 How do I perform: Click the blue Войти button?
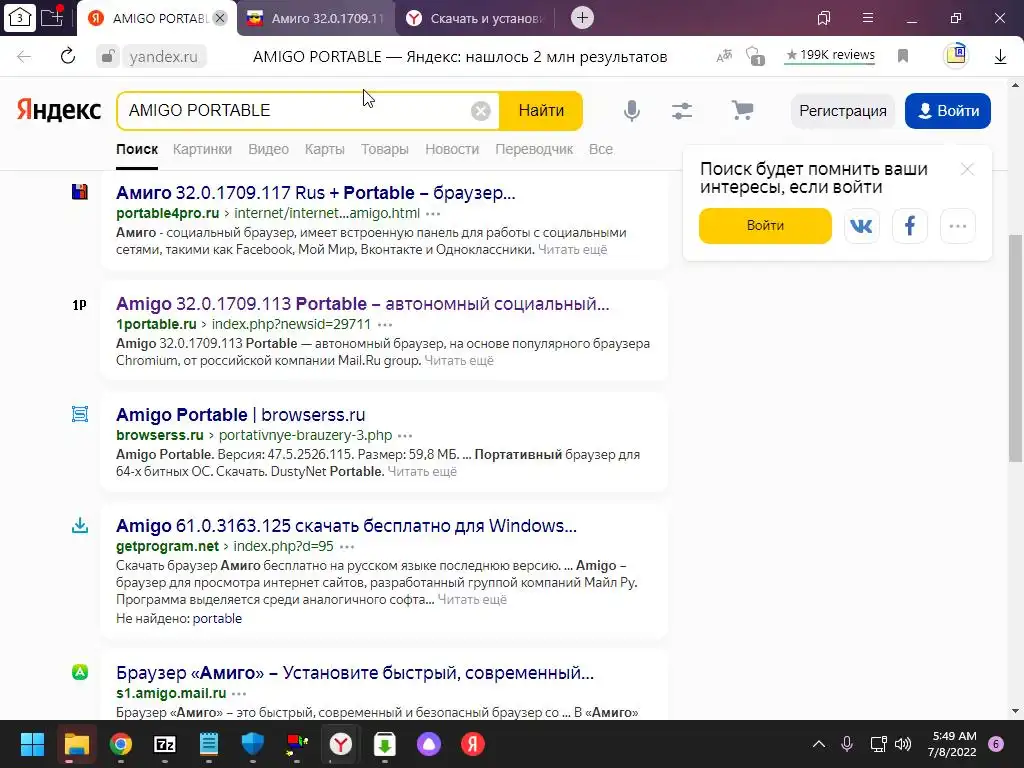948,111
